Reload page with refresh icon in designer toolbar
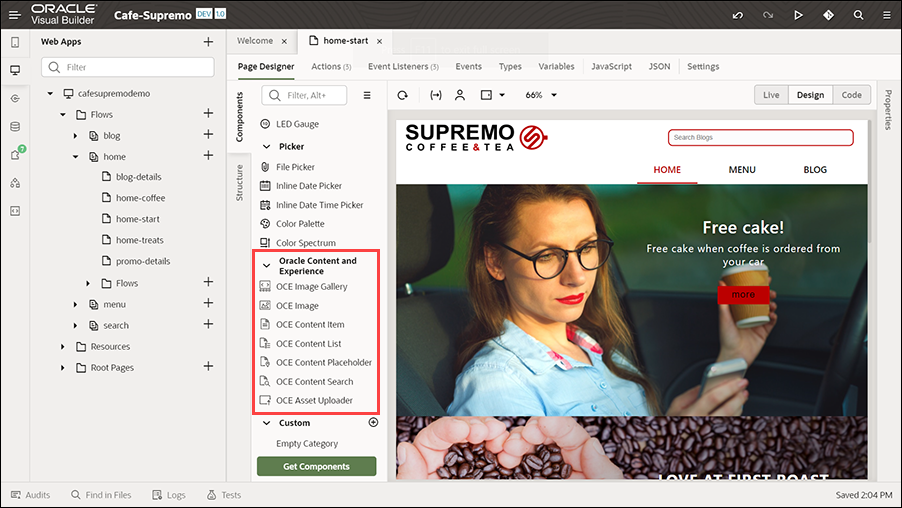 point(403,95)
